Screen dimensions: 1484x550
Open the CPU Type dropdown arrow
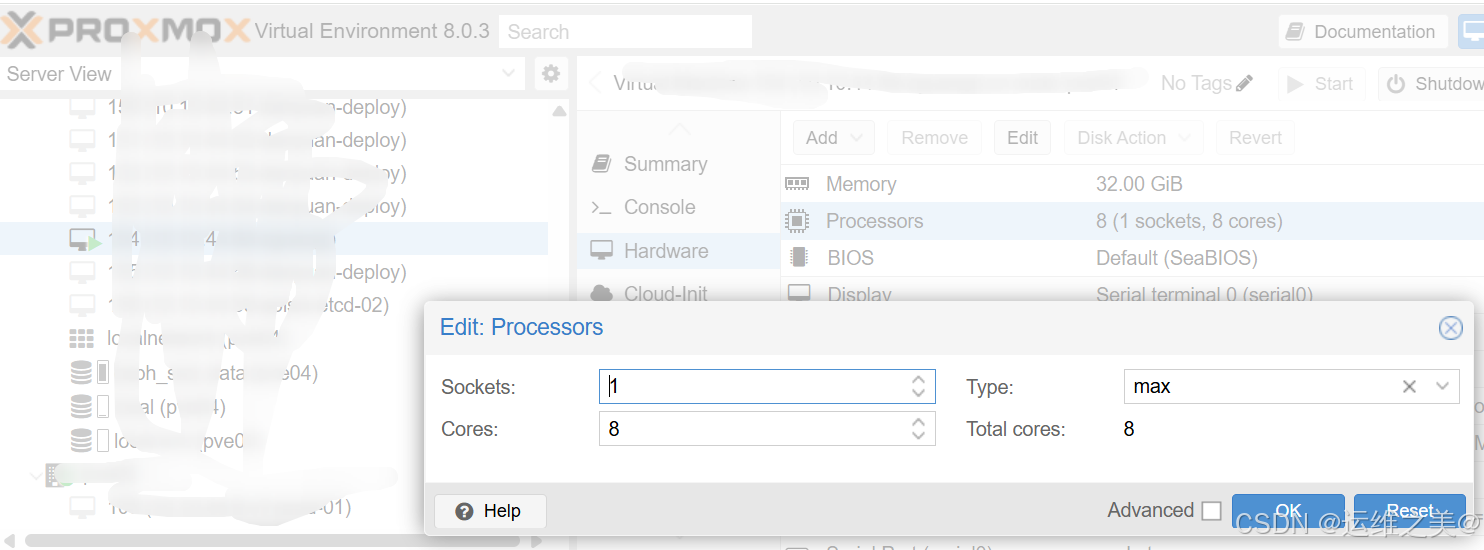[x=1442, y=386]
